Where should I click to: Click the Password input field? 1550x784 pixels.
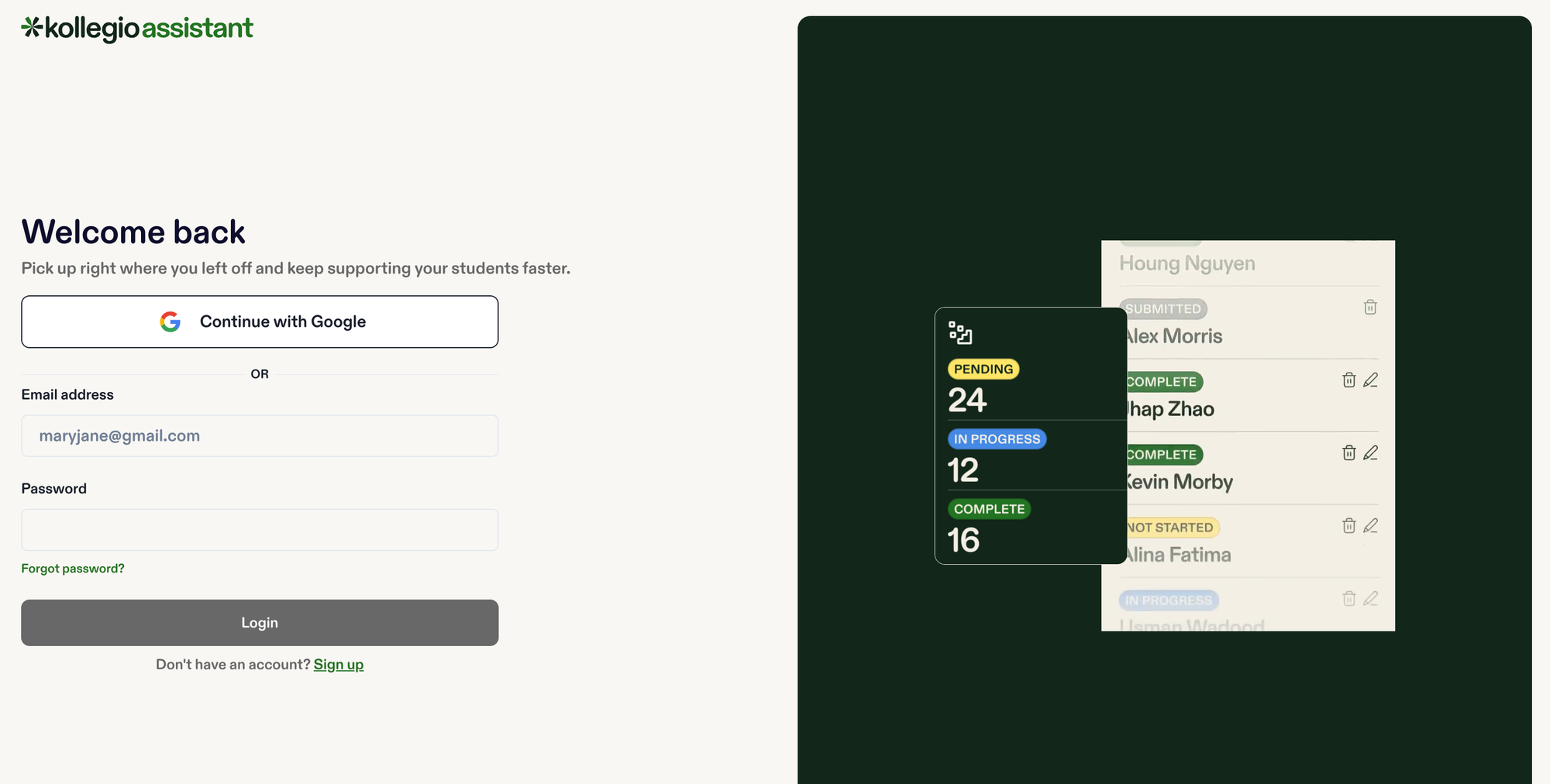point(260,529)
